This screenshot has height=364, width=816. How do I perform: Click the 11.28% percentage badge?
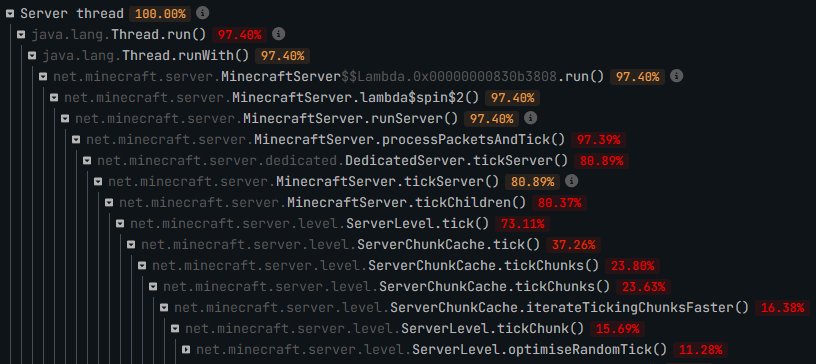700,350
